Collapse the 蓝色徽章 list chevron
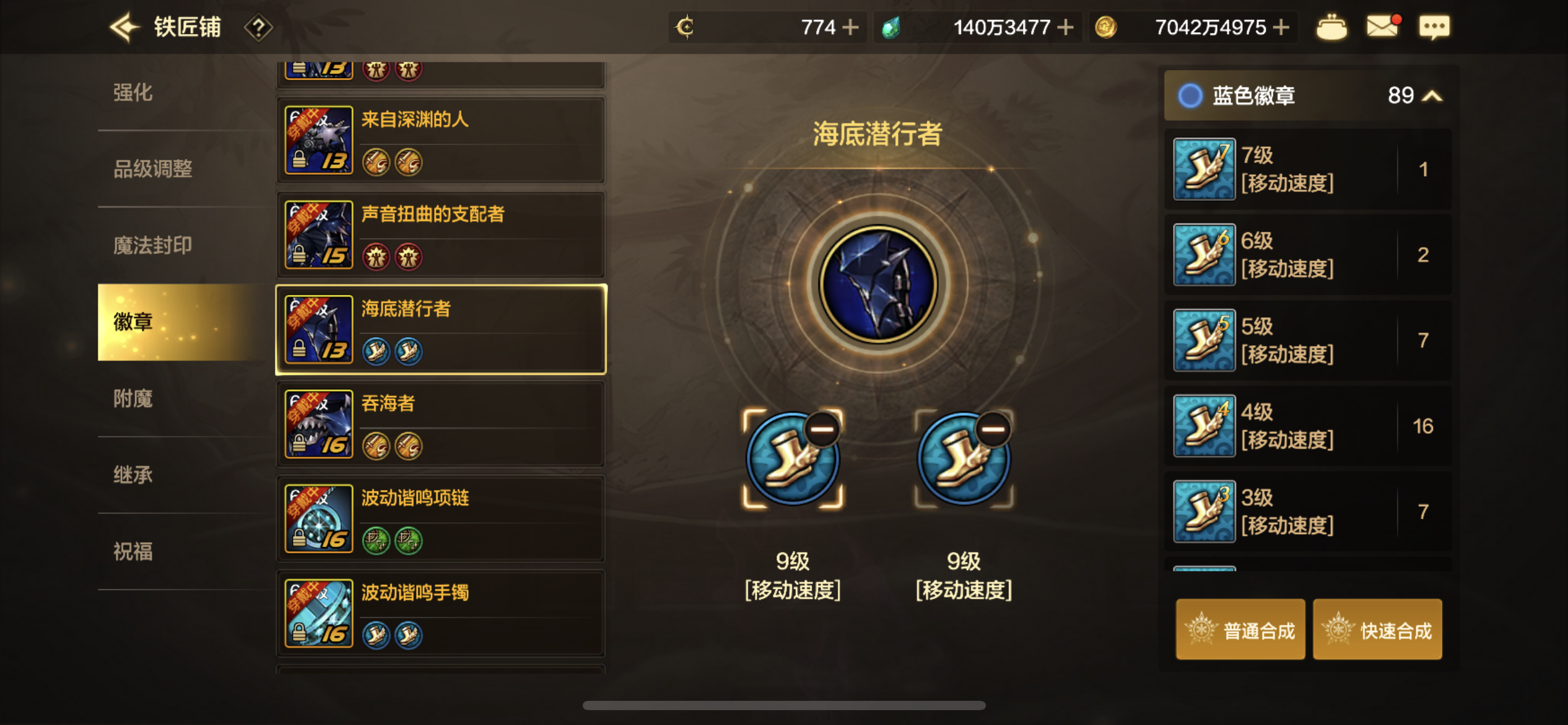The height and width of the screenshot is (725, 1568). tap(1432, 96)
